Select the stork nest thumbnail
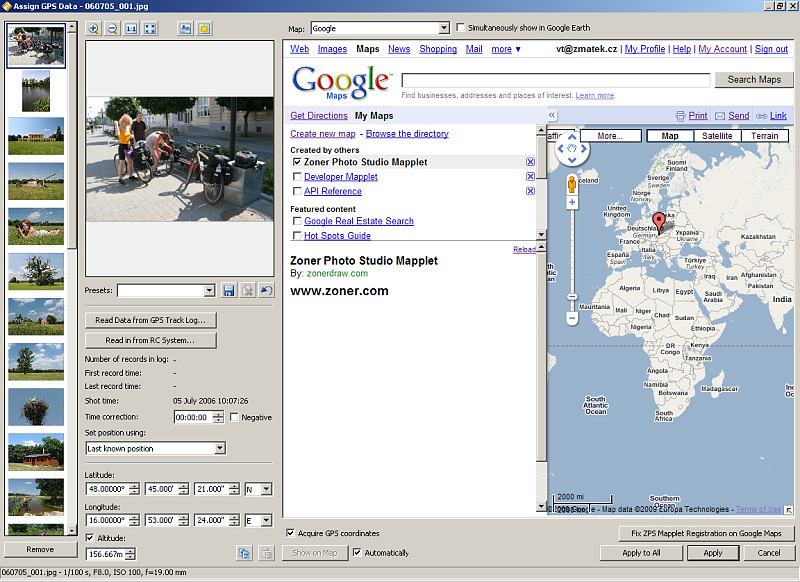Screen dimensions: 800x582 coord(36,407)
